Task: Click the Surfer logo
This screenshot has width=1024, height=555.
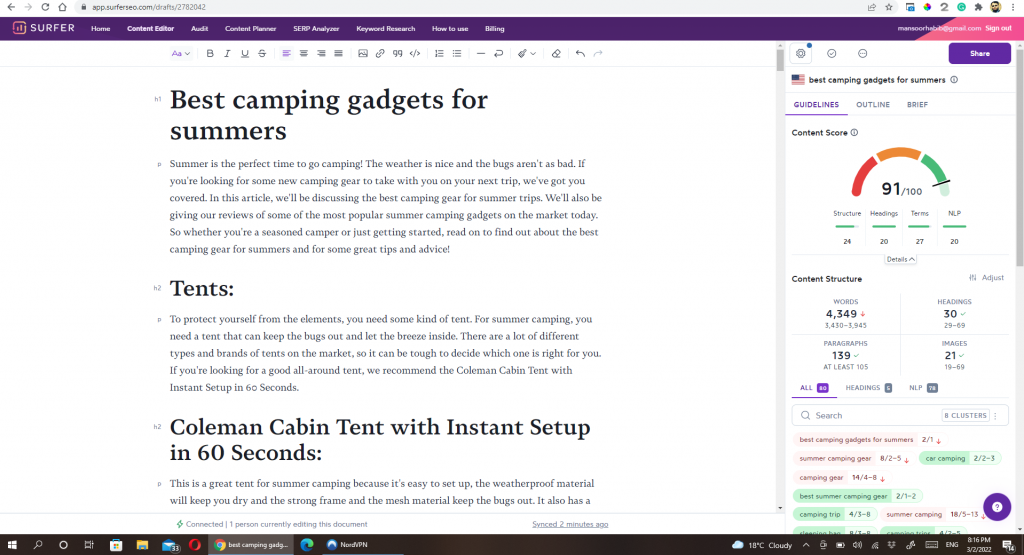Action: [44, 28]
